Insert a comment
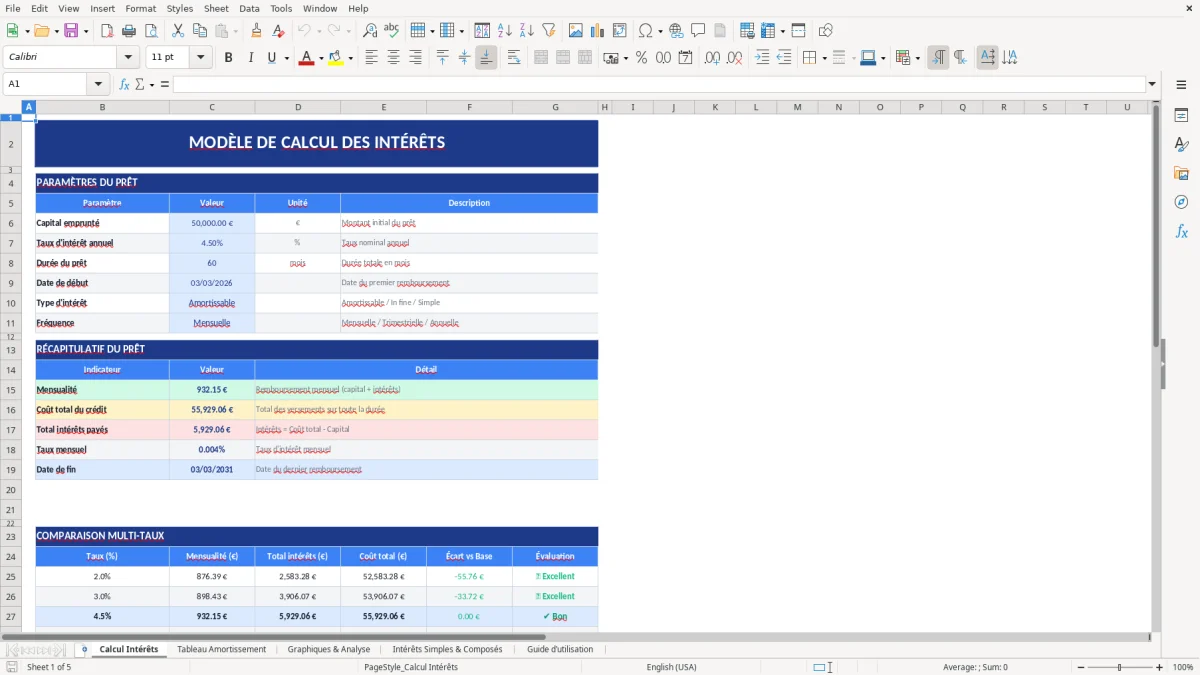Screen dimensions: 1200x675 pos(698,30)
